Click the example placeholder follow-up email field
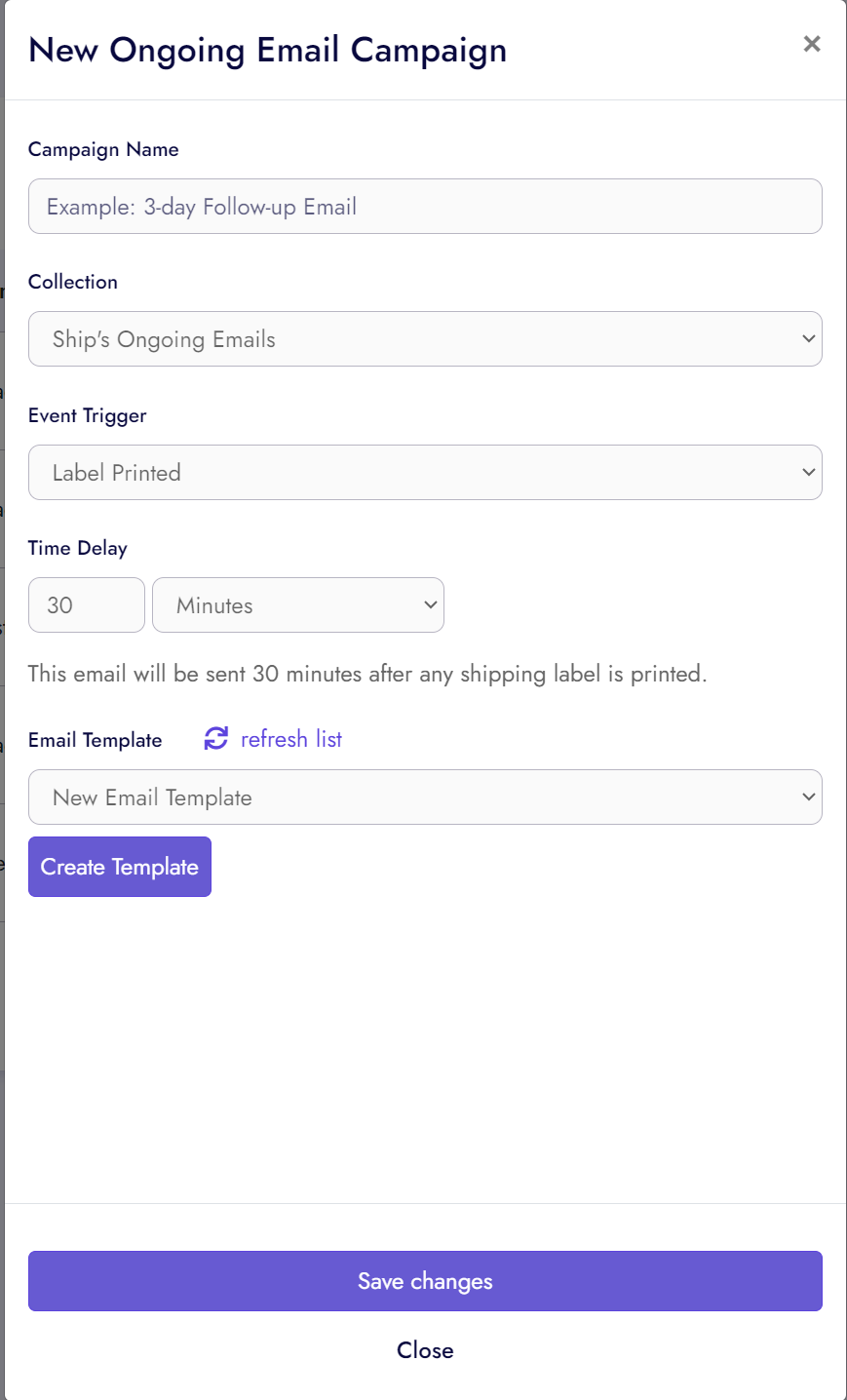The image size is (847, 1400). tap(425, 206)
